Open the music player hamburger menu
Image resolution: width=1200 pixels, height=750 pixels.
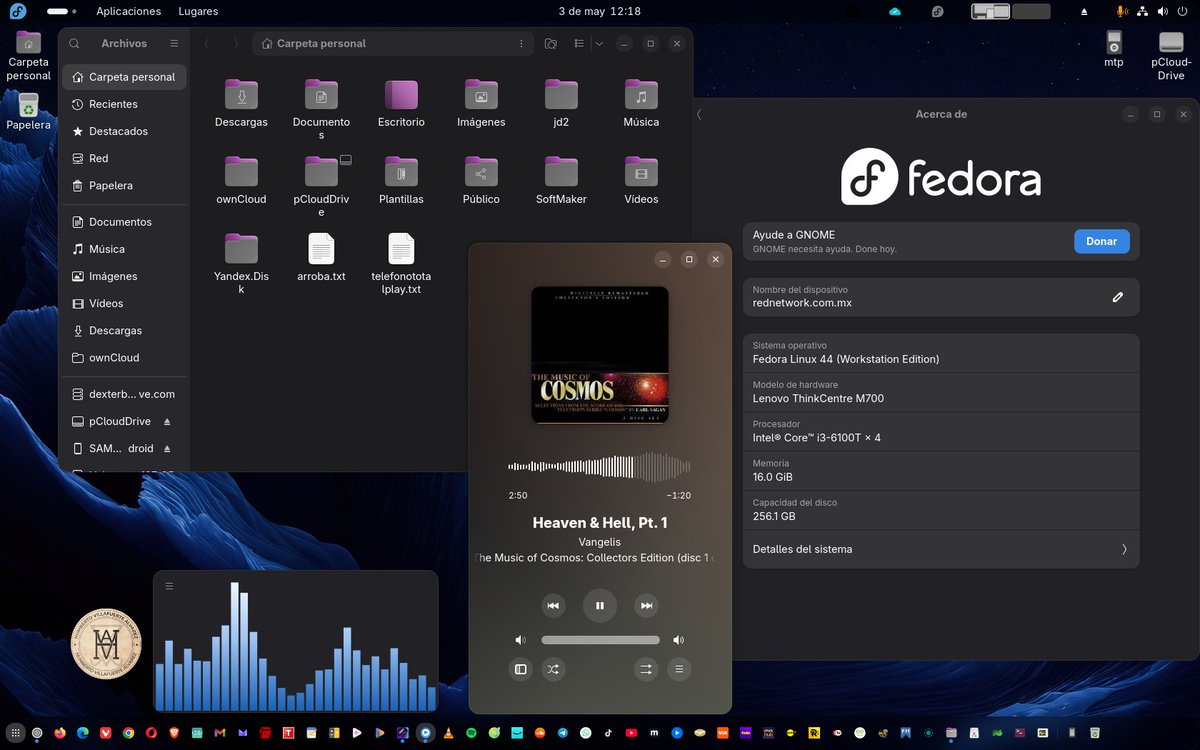coord(679,669)
